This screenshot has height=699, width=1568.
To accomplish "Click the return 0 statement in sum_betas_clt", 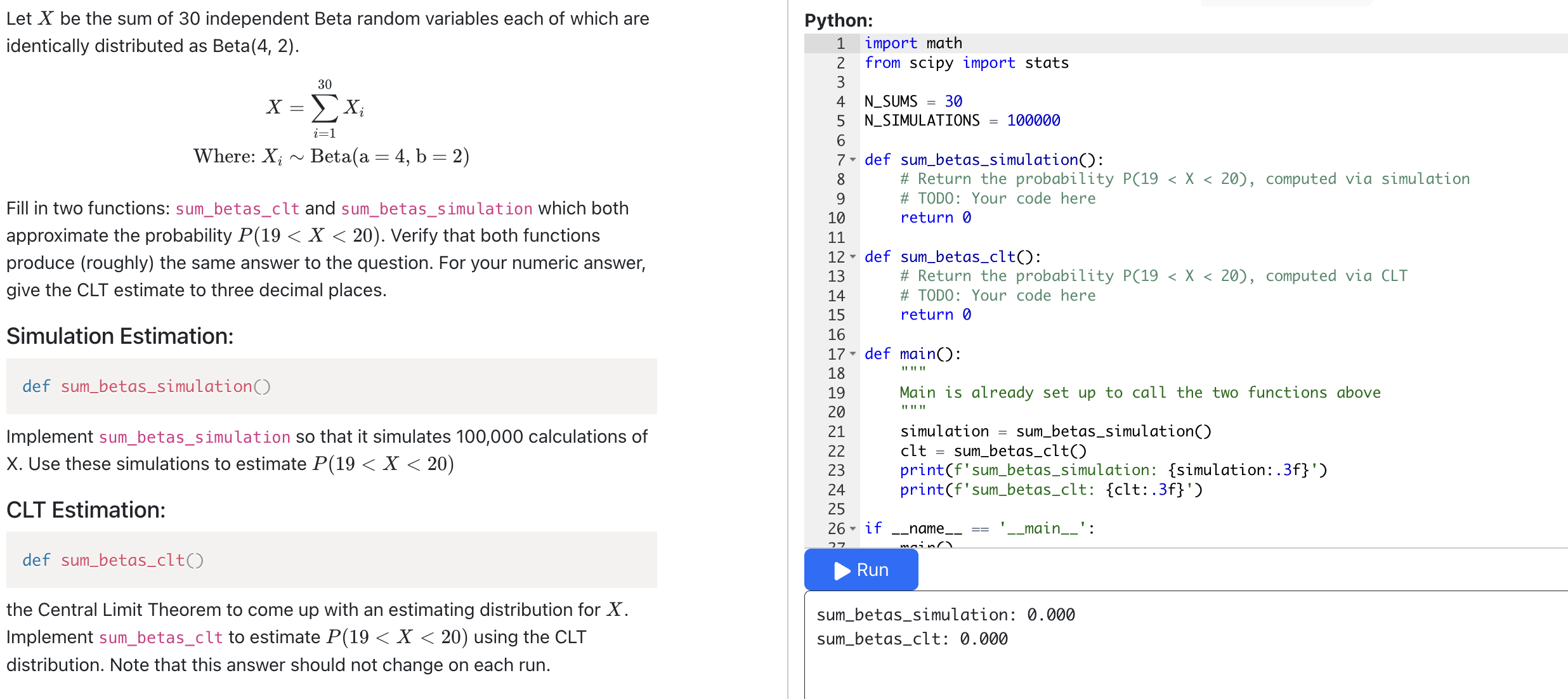I will pos(935,315).
